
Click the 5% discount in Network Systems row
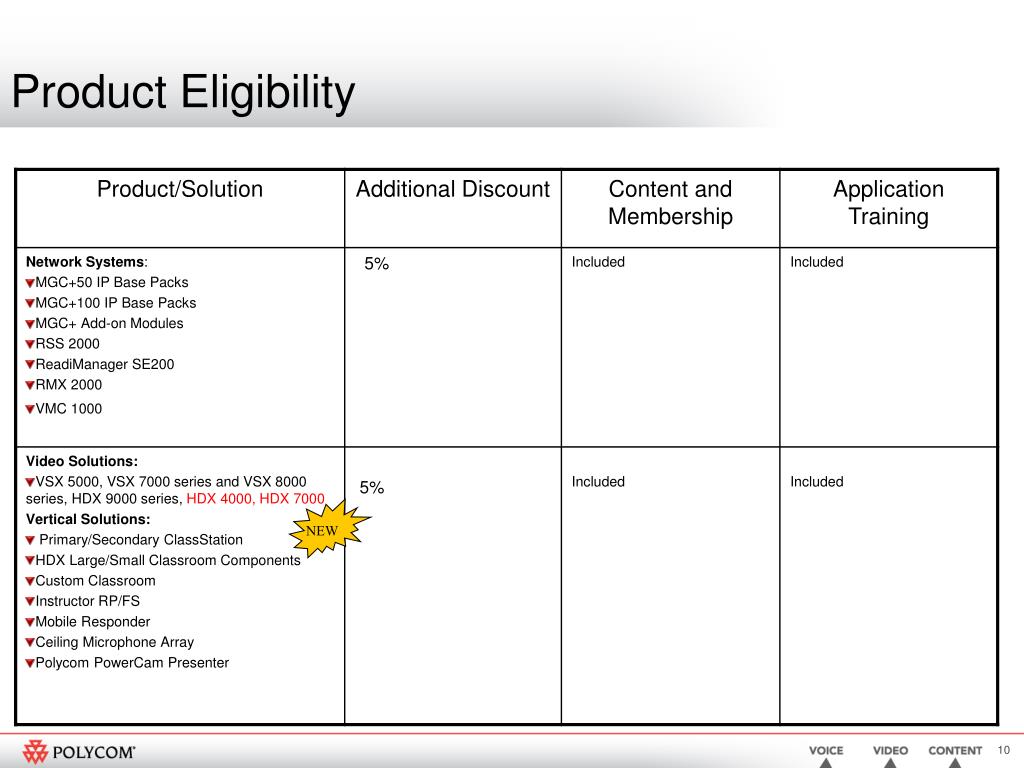377,264
